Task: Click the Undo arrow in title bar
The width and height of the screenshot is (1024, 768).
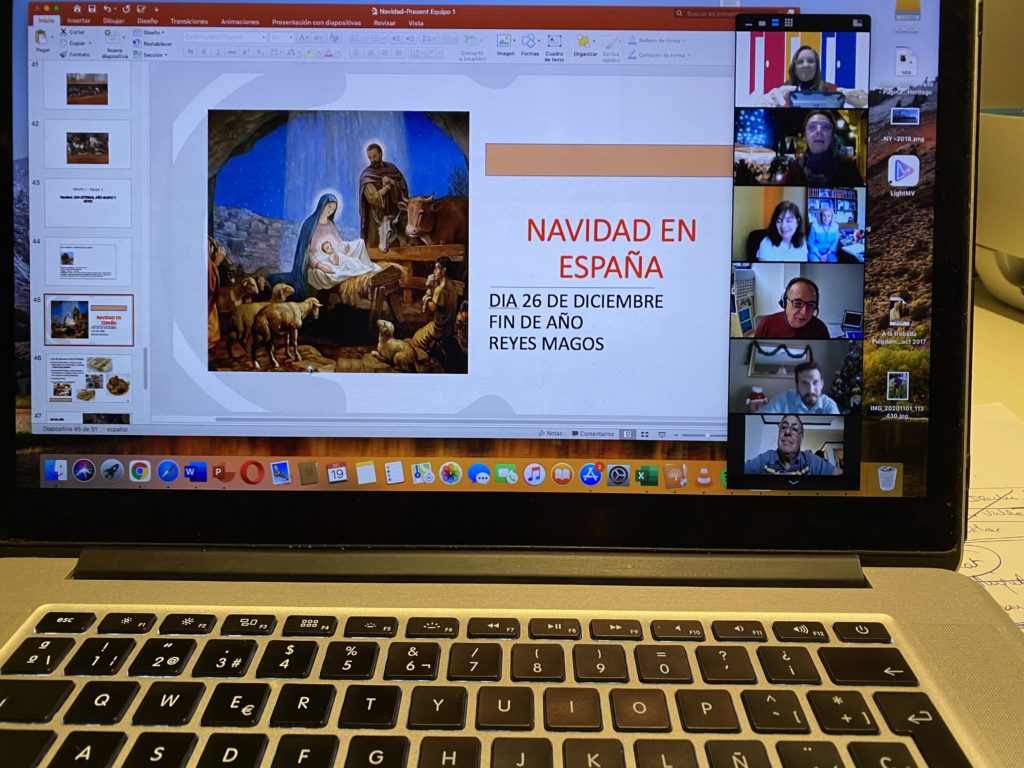Action: pyautogui.click(x=108, y=9)
